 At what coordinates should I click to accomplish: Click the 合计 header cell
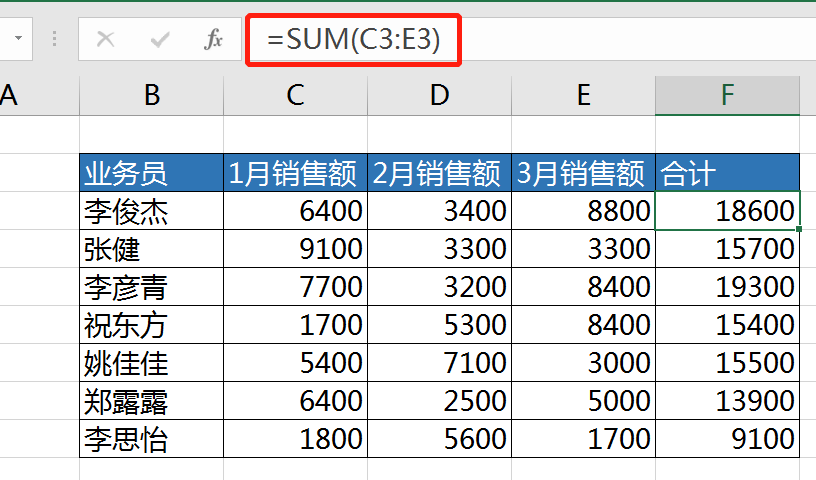(728, 172)
